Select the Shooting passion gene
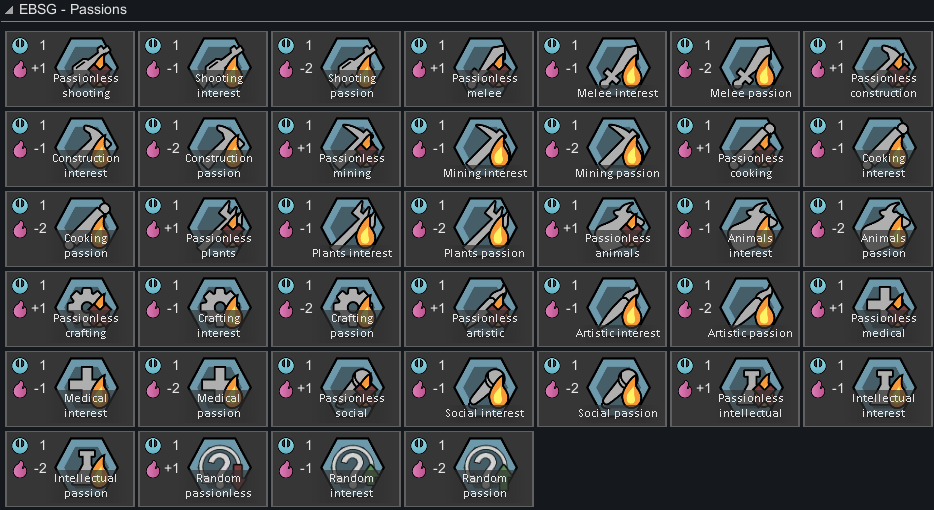 (x=336, y=69)
